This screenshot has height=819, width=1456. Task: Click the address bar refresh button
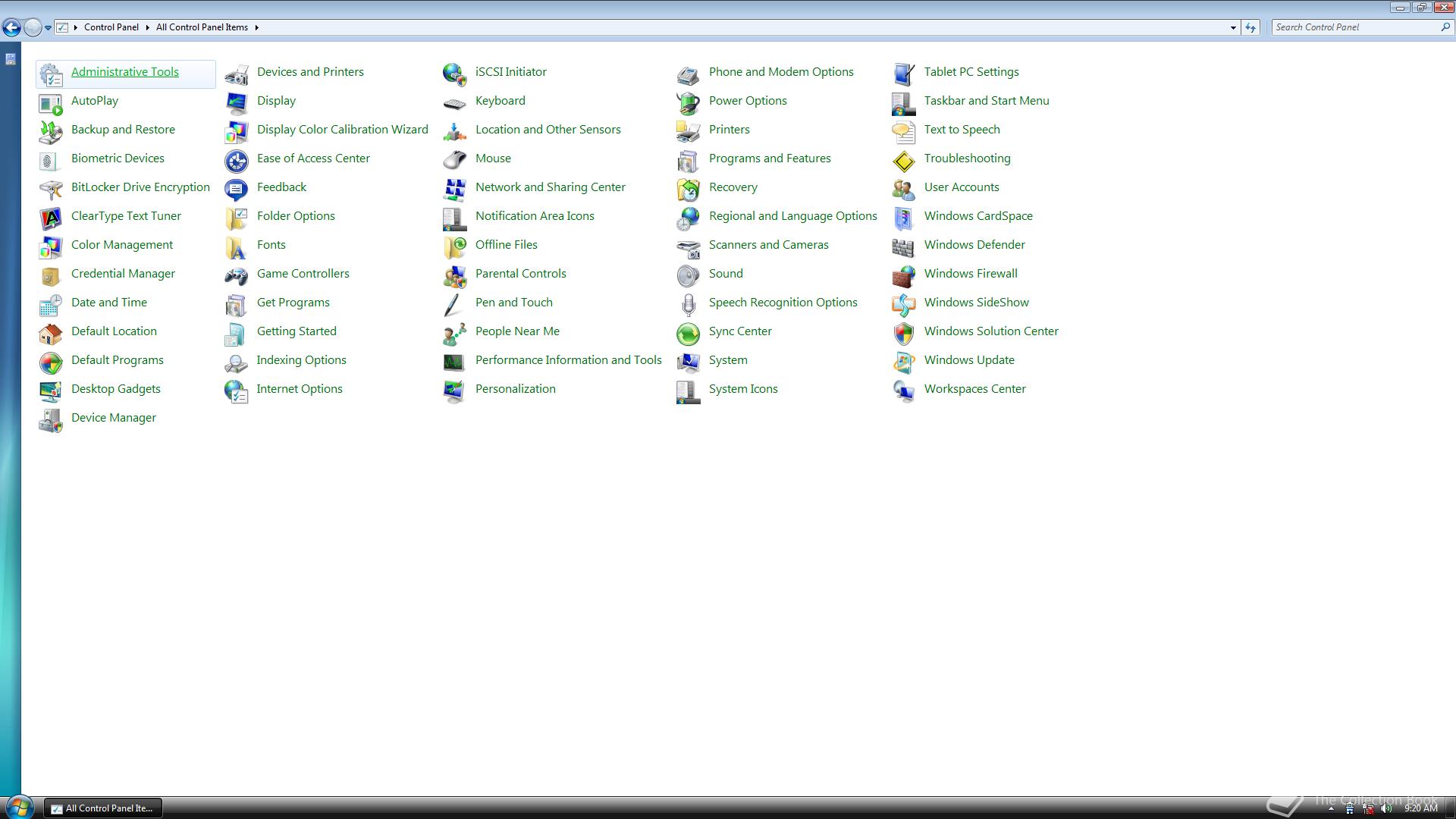coord(1250,27)
